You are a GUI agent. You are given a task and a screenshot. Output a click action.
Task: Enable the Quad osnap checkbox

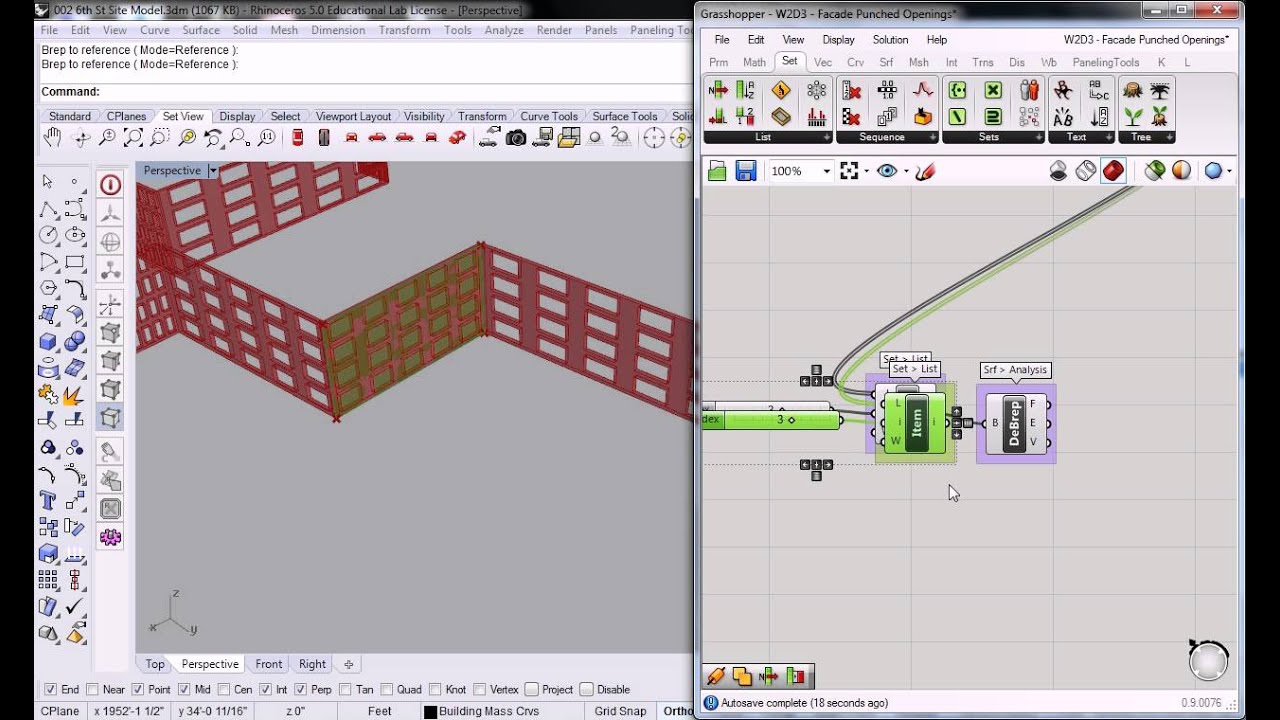pos(387,689)
